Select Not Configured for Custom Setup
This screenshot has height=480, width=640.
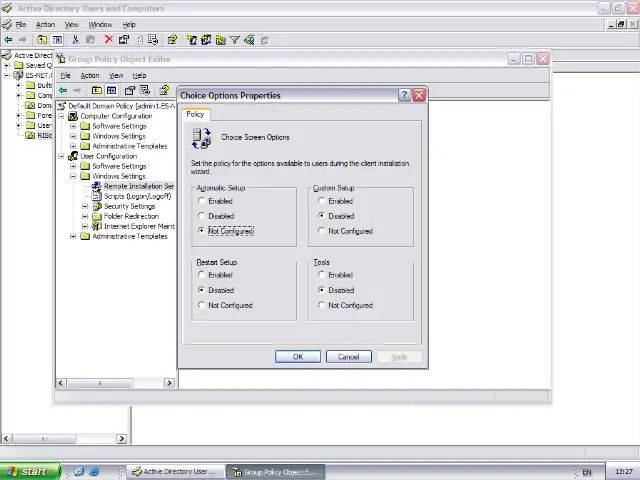[322, 231]
